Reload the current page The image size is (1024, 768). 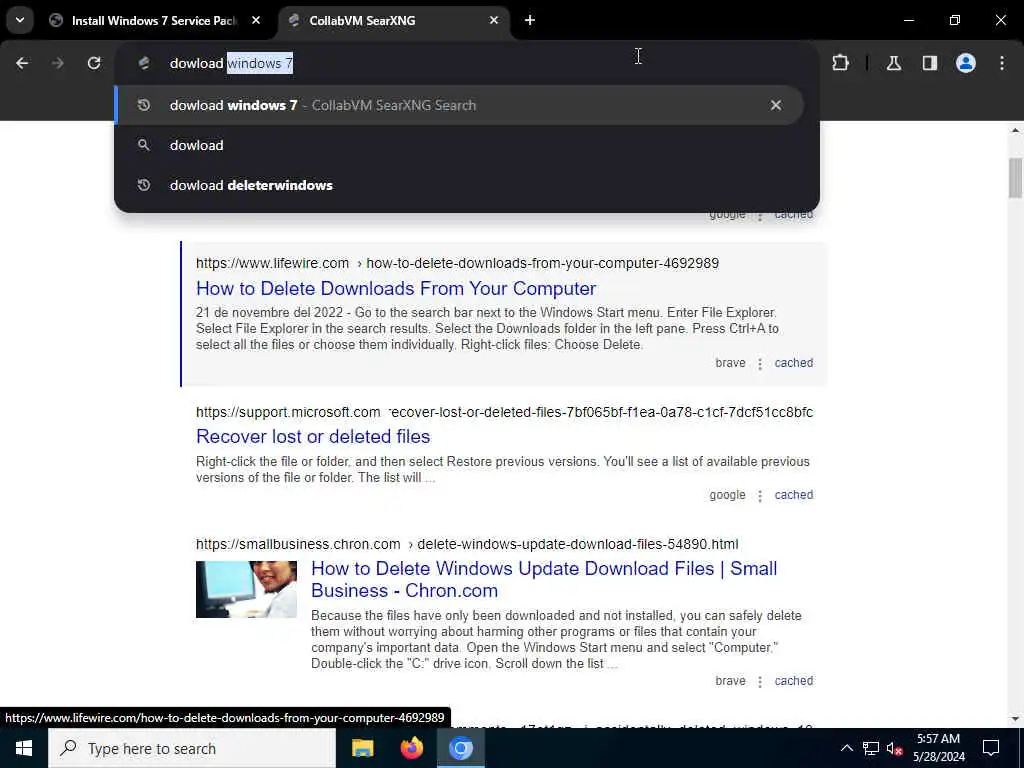[94, 63]
